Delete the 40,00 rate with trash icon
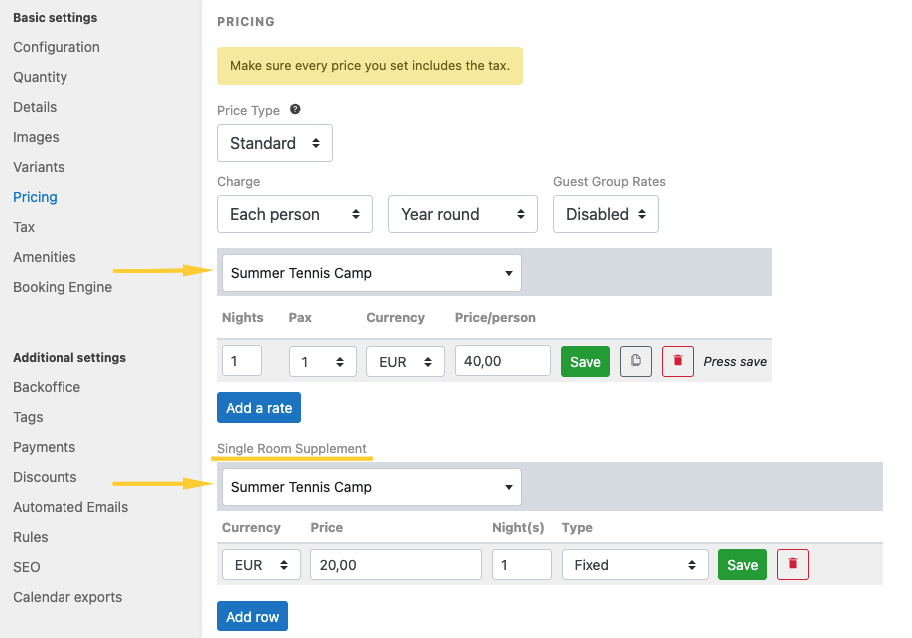Screen dimensions: 912x638 tap(677, 361)
